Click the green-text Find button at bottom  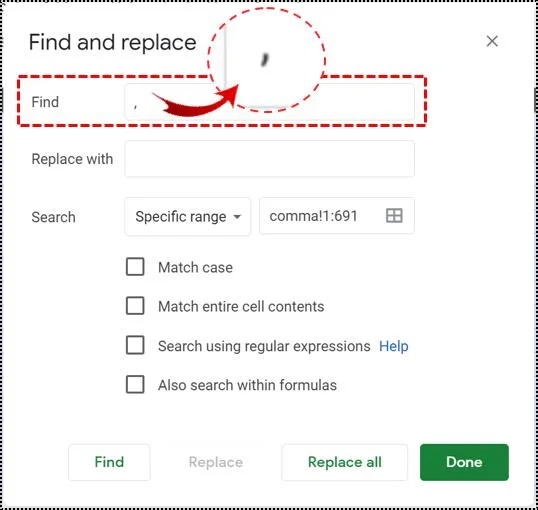[109, 462]
